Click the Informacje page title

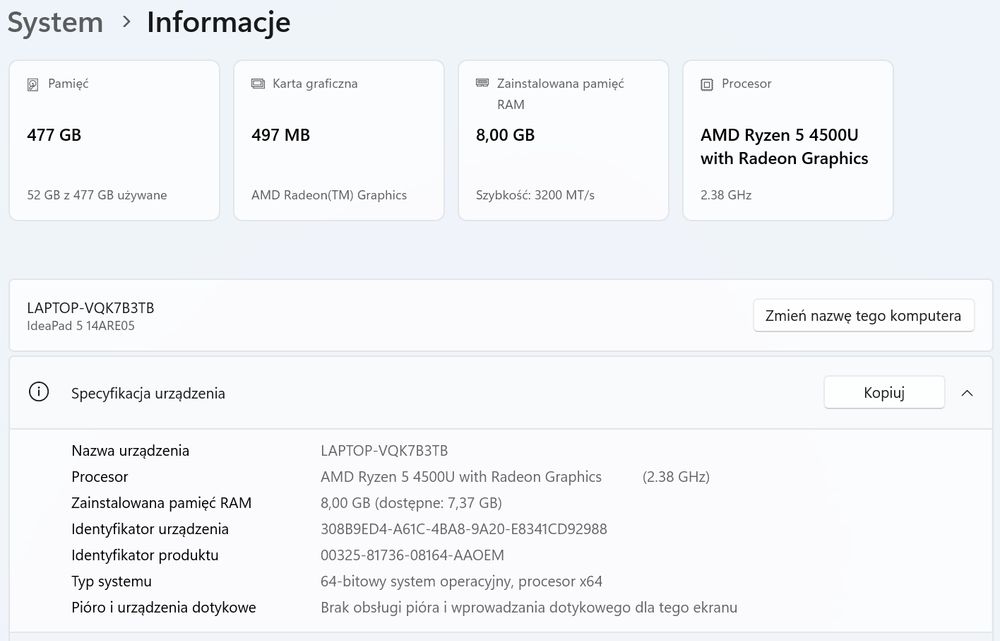coord(218,22)
